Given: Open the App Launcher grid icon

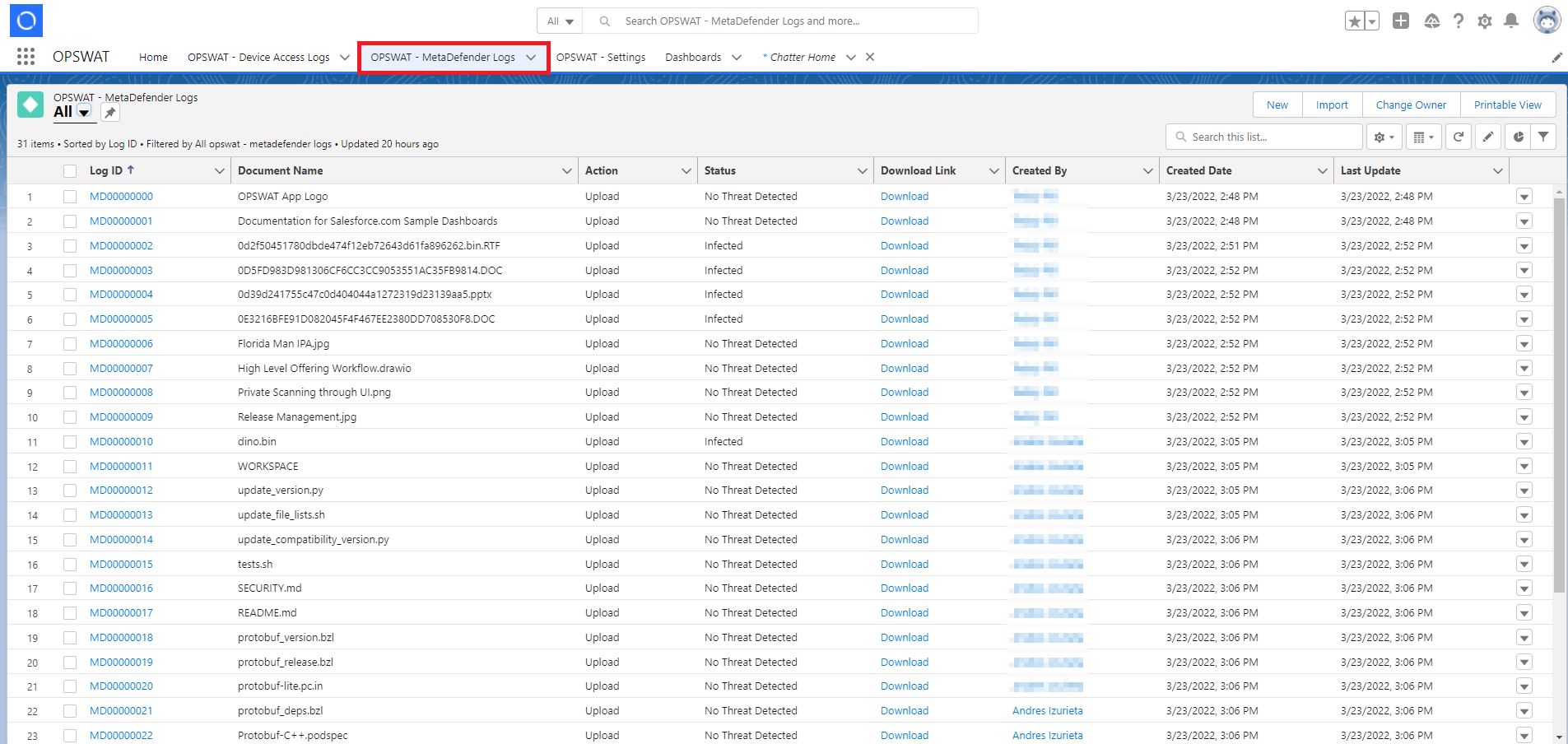Looking at the screenshot, I should tap(26, 57).
